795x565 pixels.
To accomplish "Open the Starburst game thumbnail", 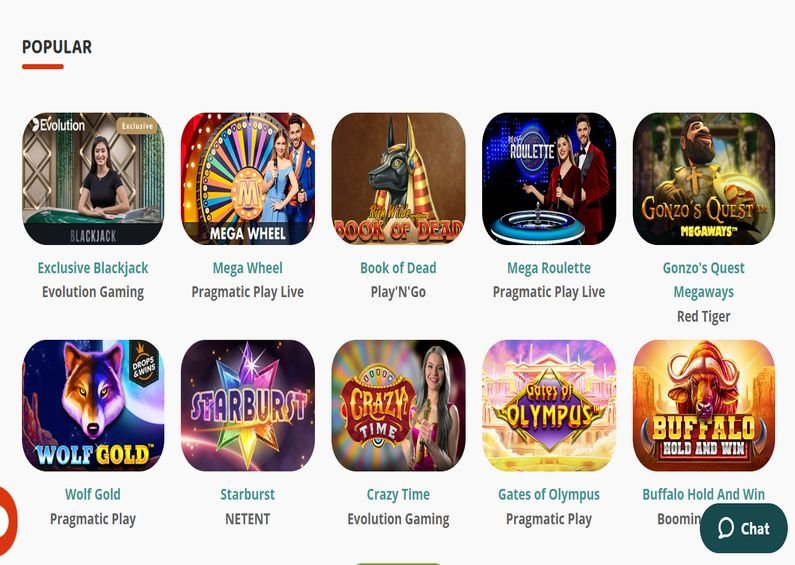I will coord(247,405).
